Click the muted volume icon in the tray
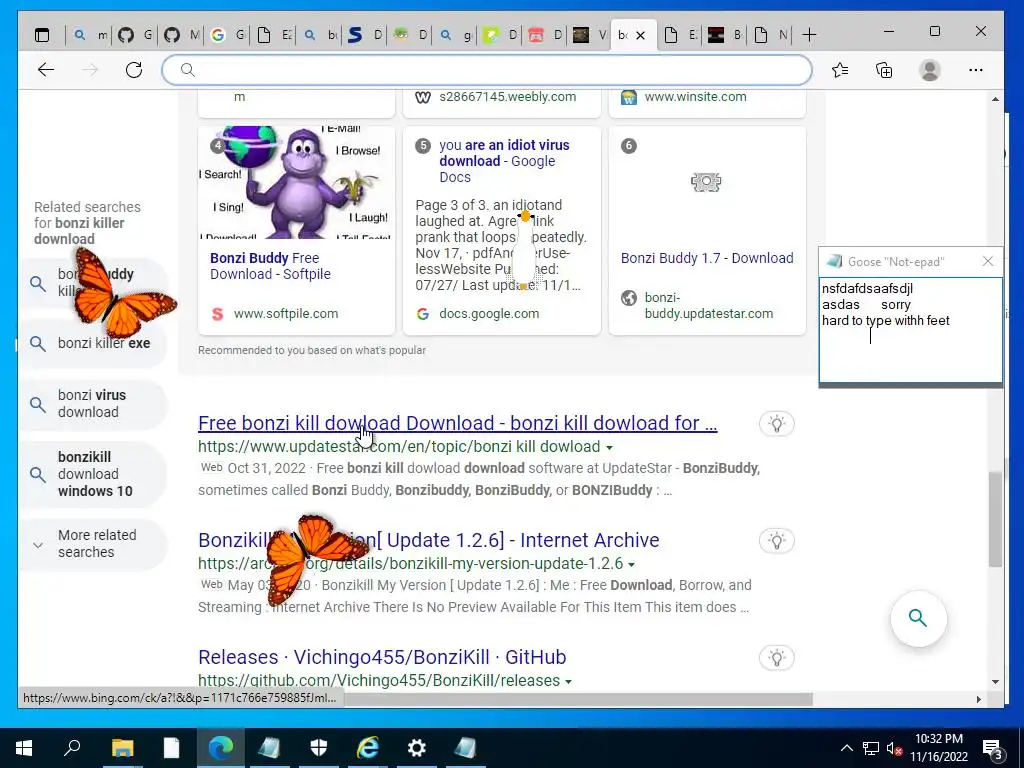 click(x=895, y=748)
